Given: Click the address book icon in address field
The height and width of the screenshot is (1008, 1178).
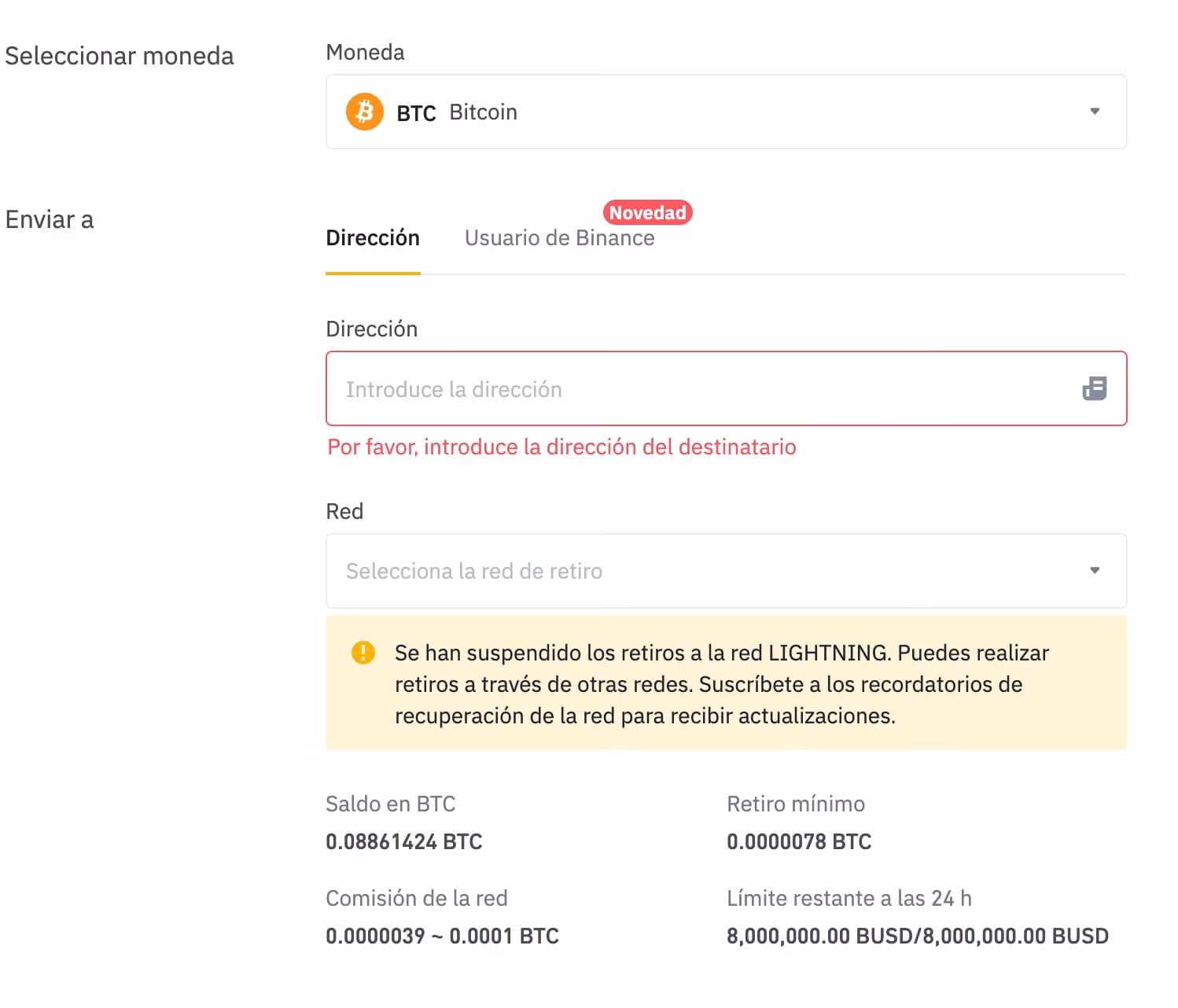Looking at the screenshot, I should tap(1095, 388).
